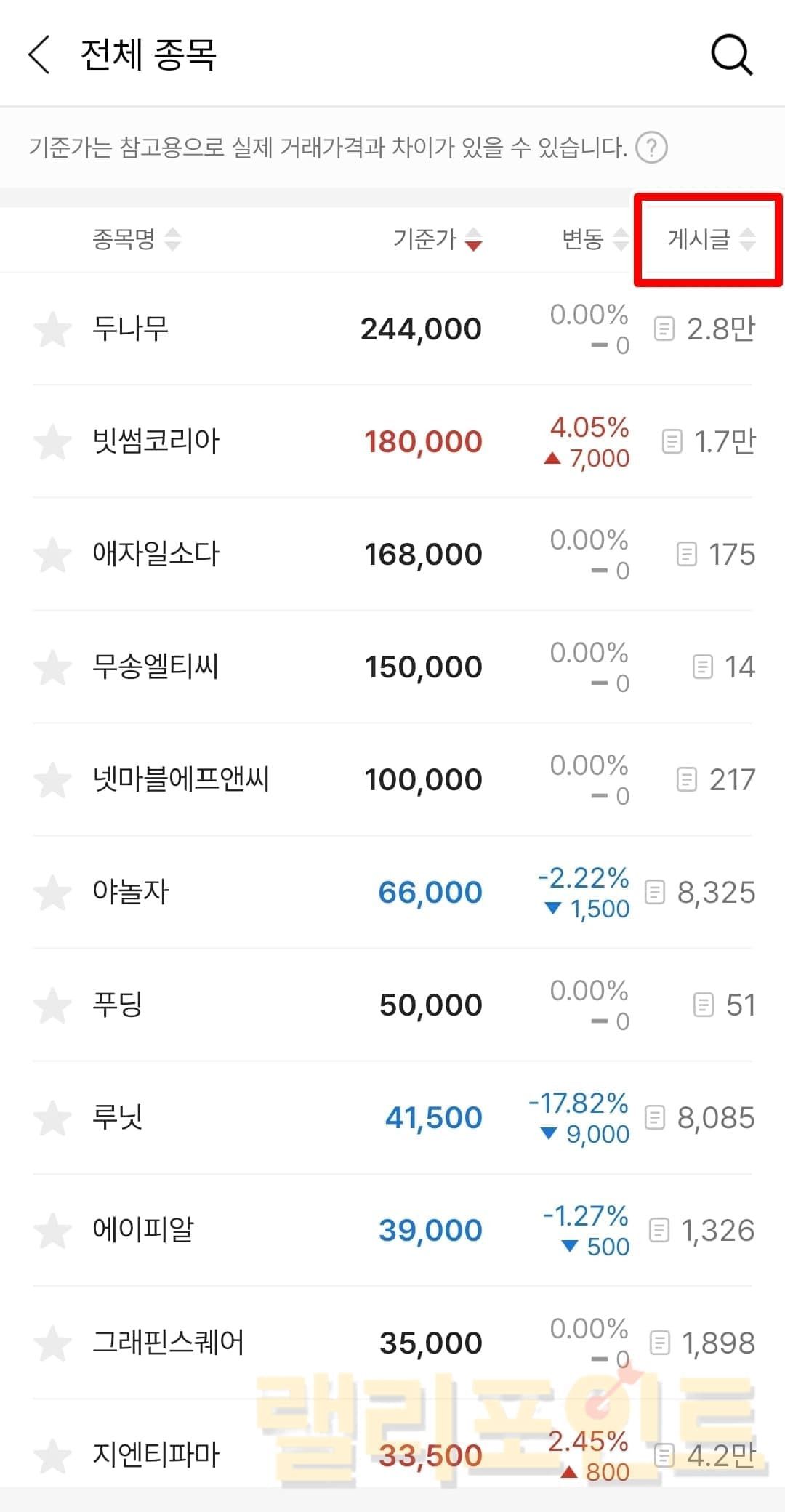
Task: Tap the back arrow icon
Action: [x=39, y=55]
